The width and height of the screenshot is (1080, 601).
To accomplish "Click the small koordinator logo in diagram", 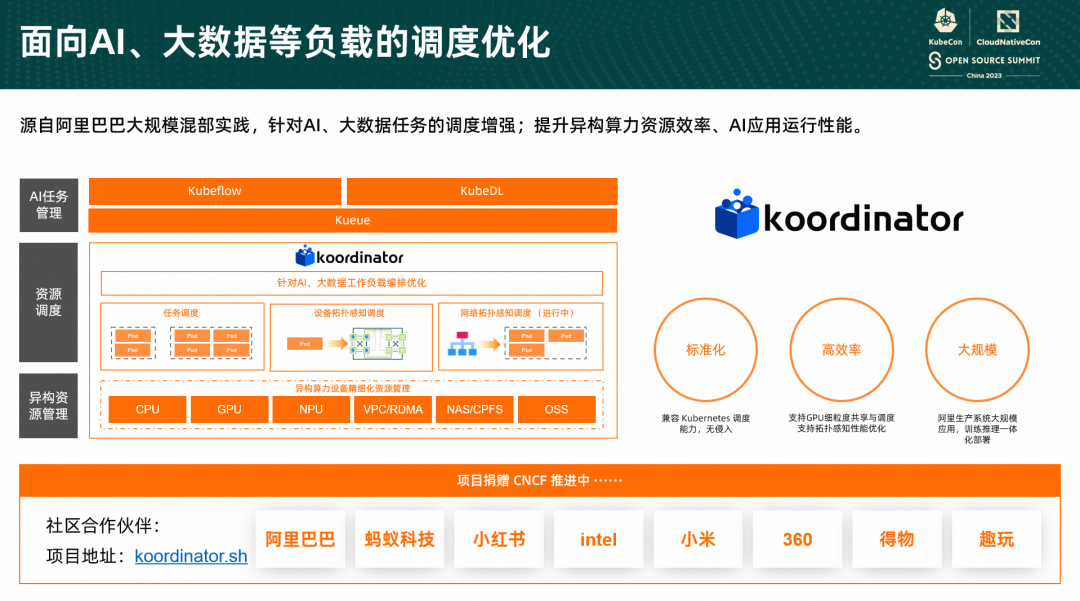I will pyautogui.click(x=349, y=257).
